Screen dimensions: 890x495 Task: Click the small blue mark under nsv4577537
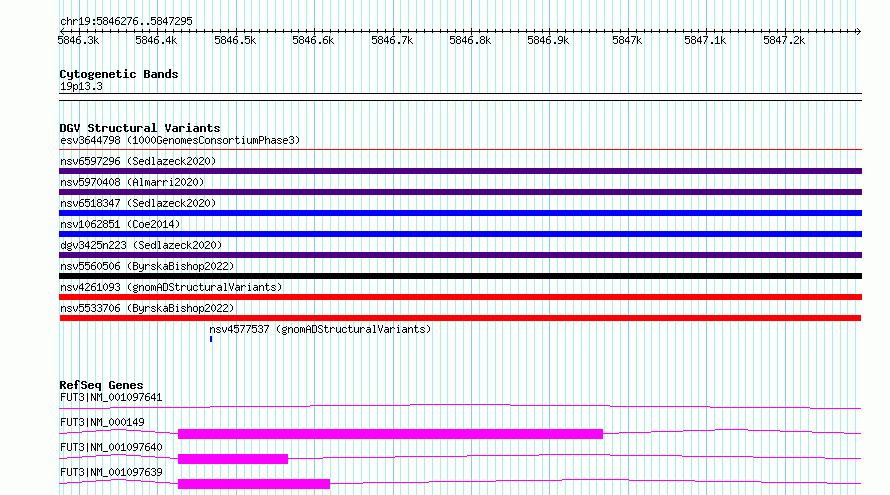point(211,339)
